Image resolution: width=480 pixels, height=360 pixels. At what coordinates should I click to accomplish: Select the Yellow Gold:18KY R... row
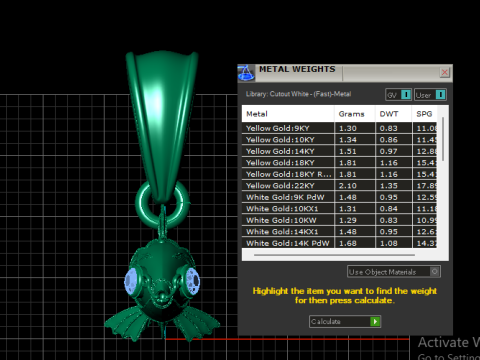tap(339, 174)
